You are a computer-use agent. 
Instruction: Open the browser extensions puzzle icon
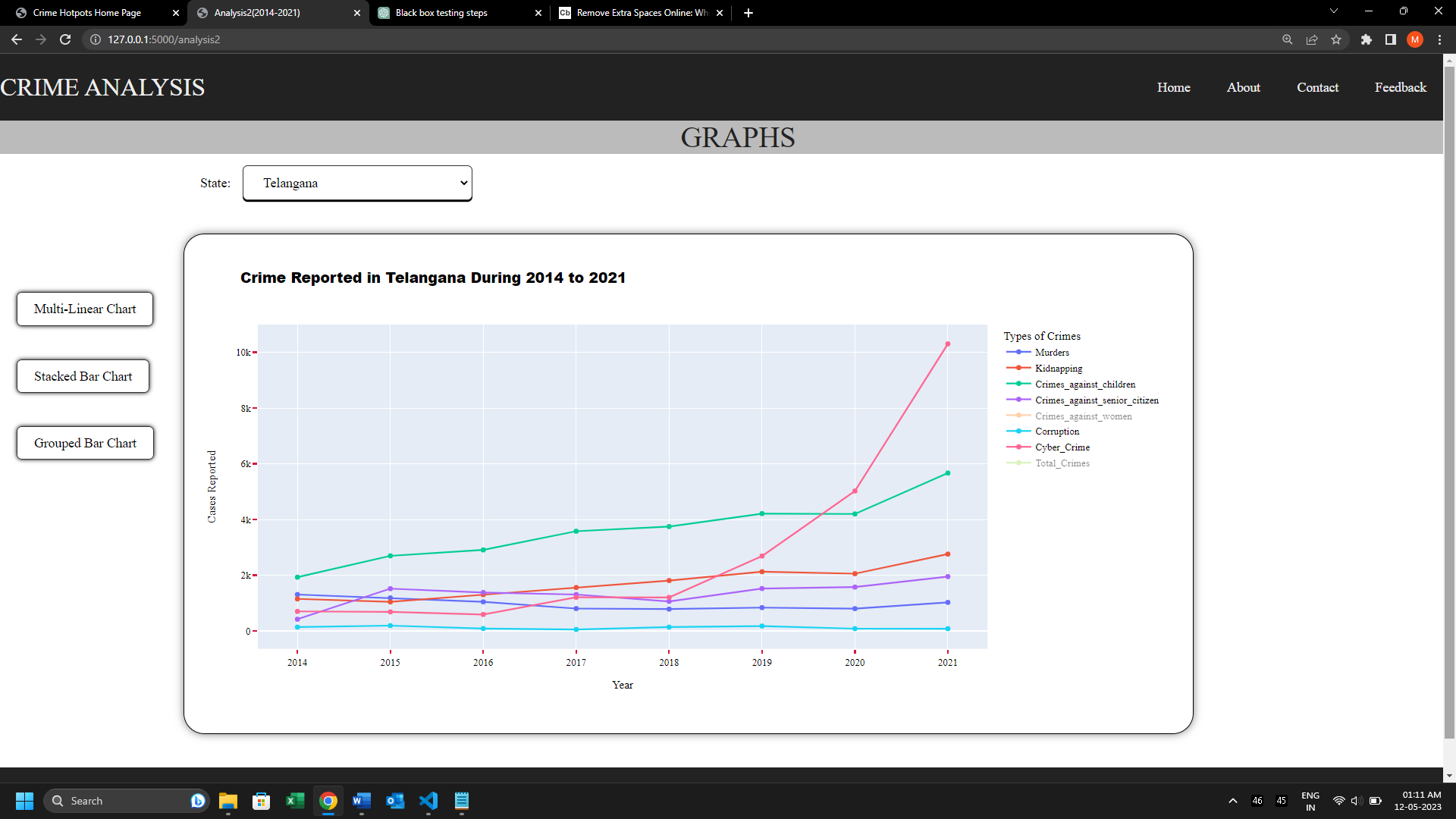click(1367, 39)
